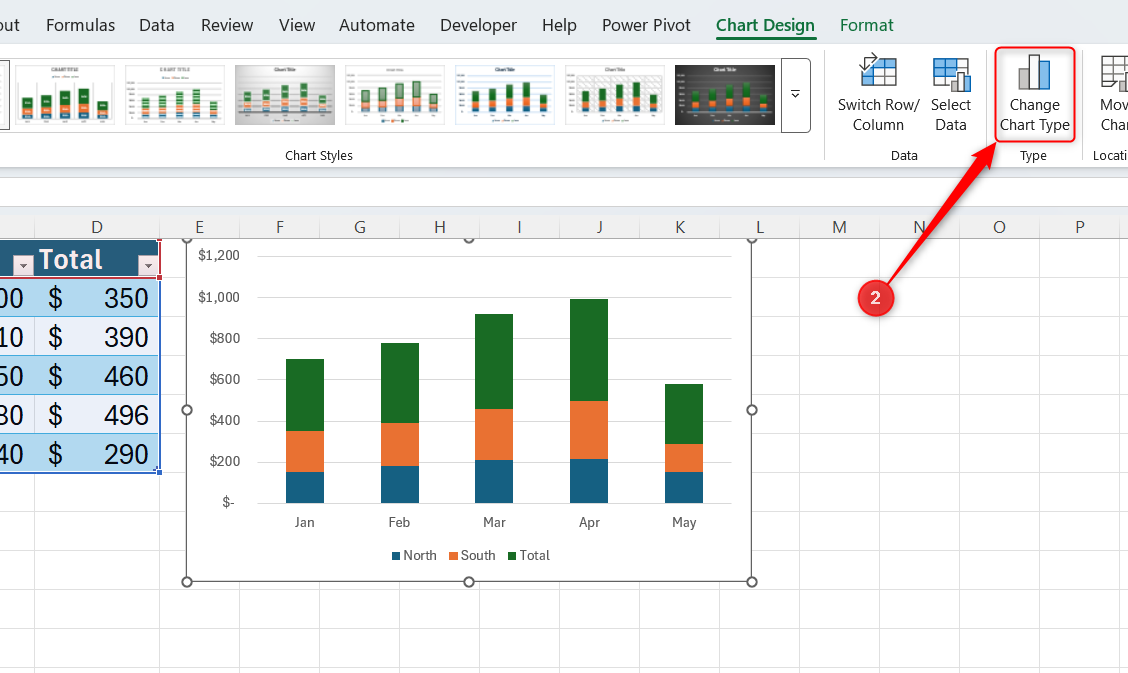Viewport: 1128px width, 673px height.
Task: Click the Change Chart Type button
Action: pyautogui.click(x=1034, y=94)
